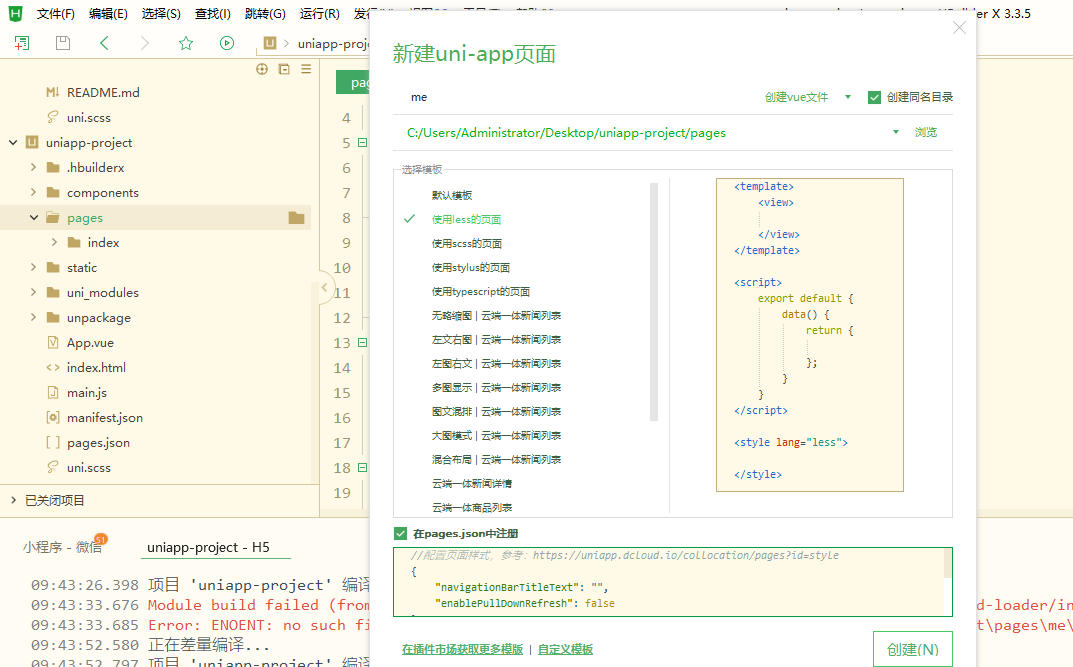
Task: Click the 创建(N) button
Action: point(913,649)
